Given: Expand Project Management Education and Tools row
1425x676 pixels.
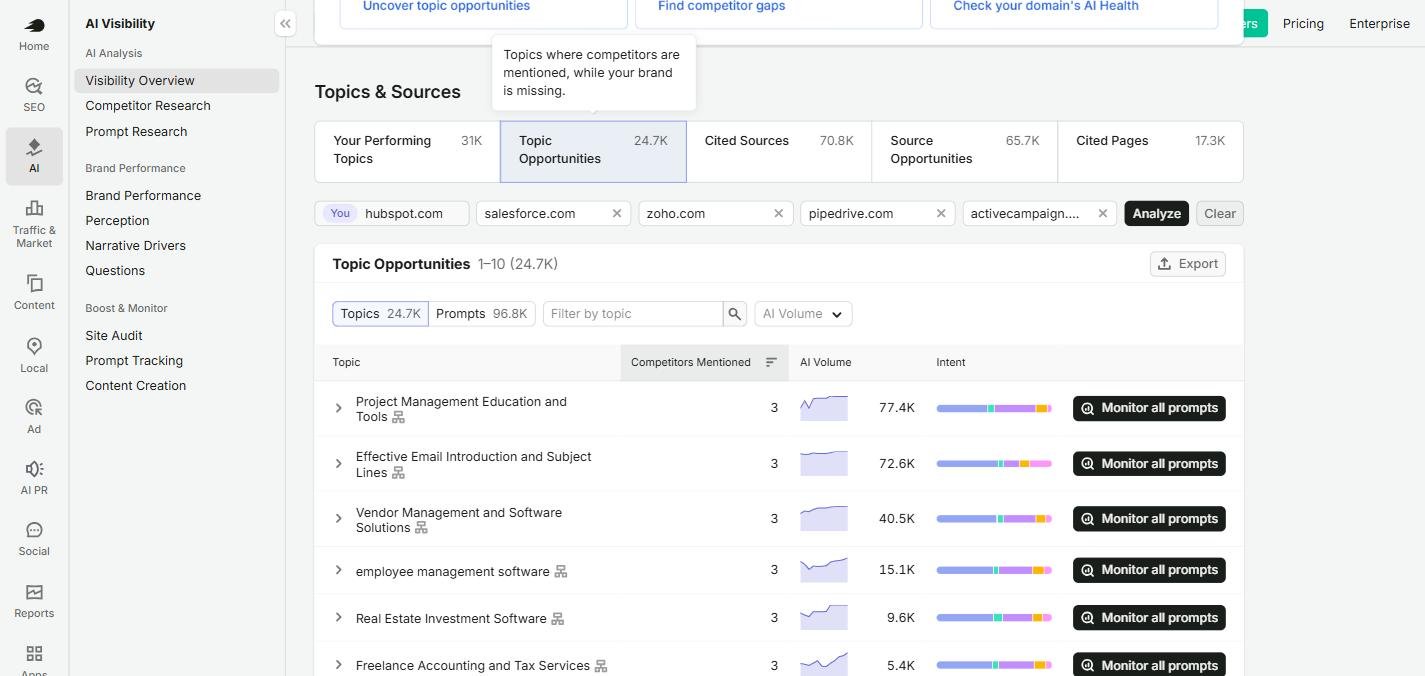Looking at the screenshot, I should point(338,408).
